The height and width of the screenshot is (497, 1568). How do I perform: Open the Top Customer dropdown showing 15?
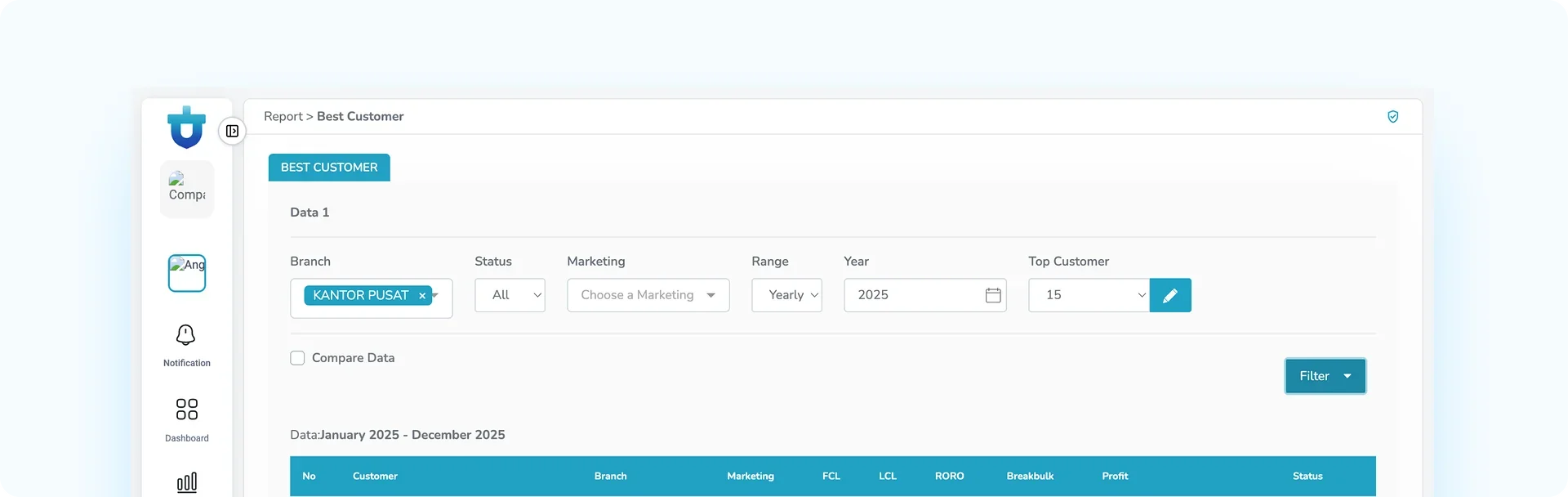(x=1089, y=295)
